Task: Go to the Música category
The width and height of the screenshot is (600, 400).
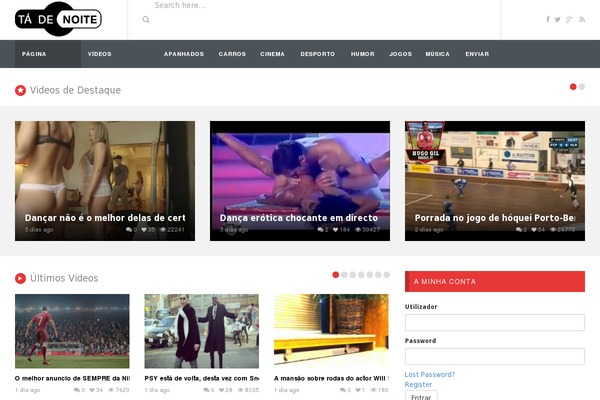Action: pos(437,54)
